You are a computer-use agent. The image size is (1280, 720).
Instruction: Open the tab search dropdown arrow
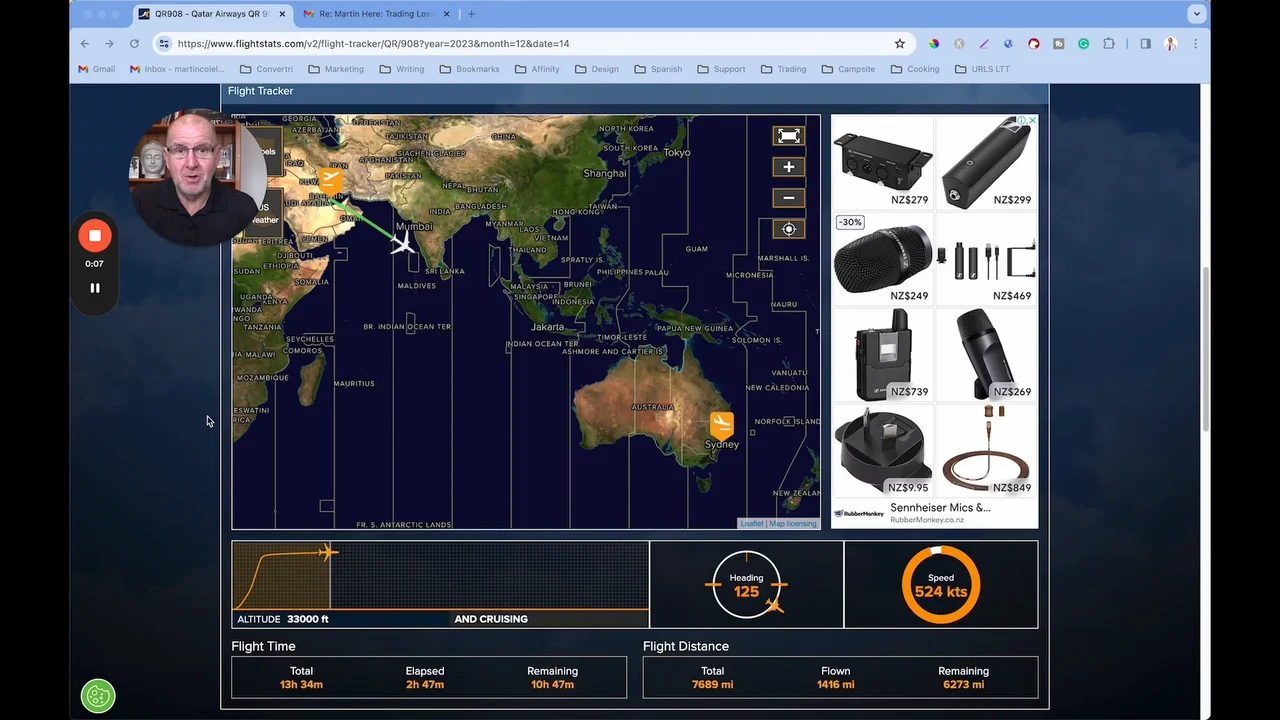click(1197, 14)
